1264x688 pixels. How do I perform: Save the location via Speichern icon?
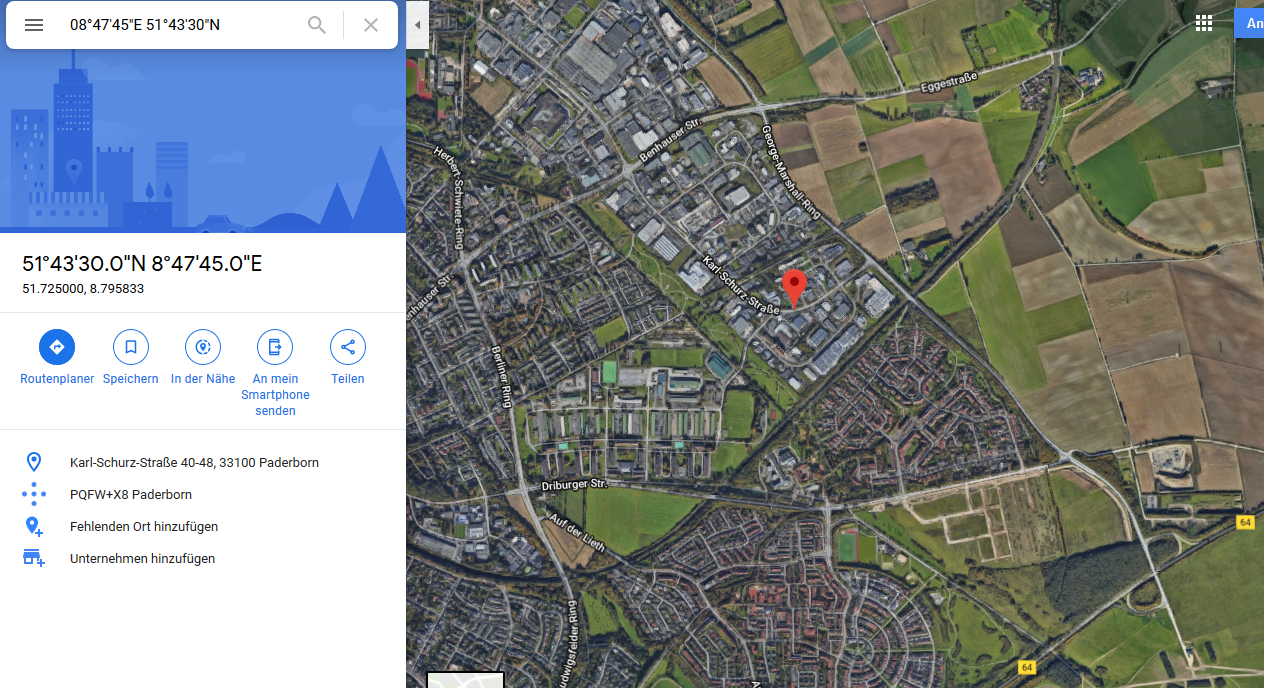(130, 347)
